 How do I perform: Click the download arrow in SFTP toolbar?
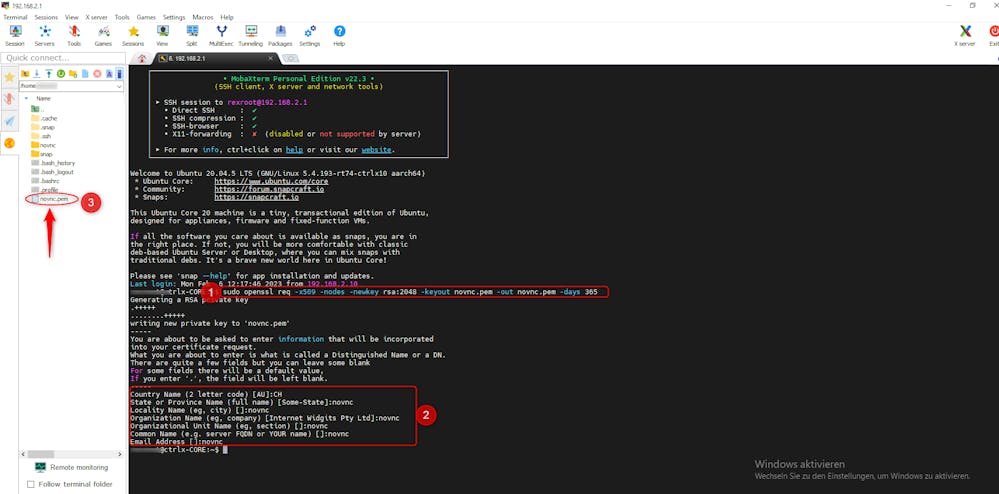pos(37,74)
